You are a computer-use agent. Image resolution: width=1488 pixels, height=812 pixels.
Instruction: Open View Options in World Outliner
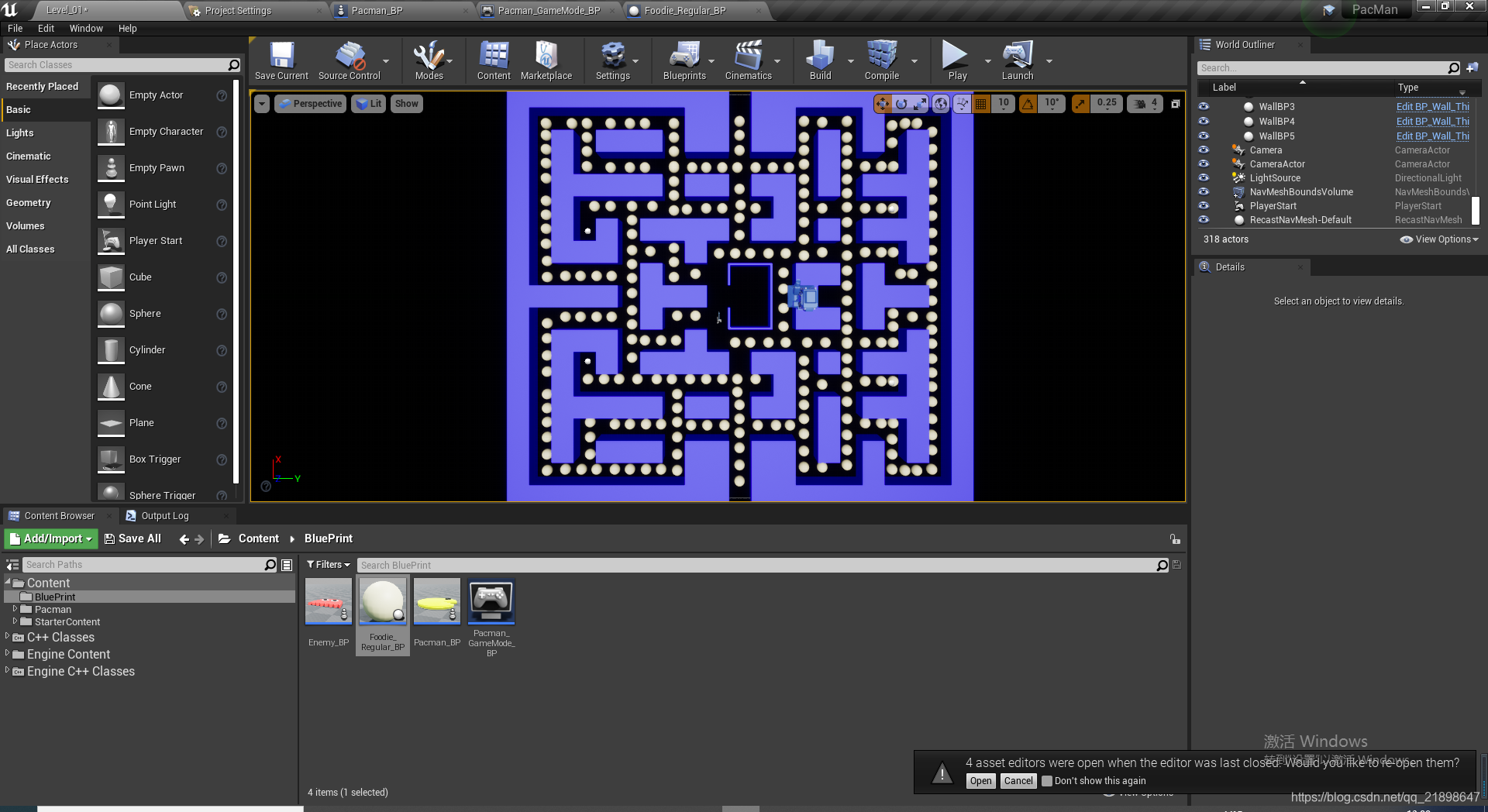1439,239
